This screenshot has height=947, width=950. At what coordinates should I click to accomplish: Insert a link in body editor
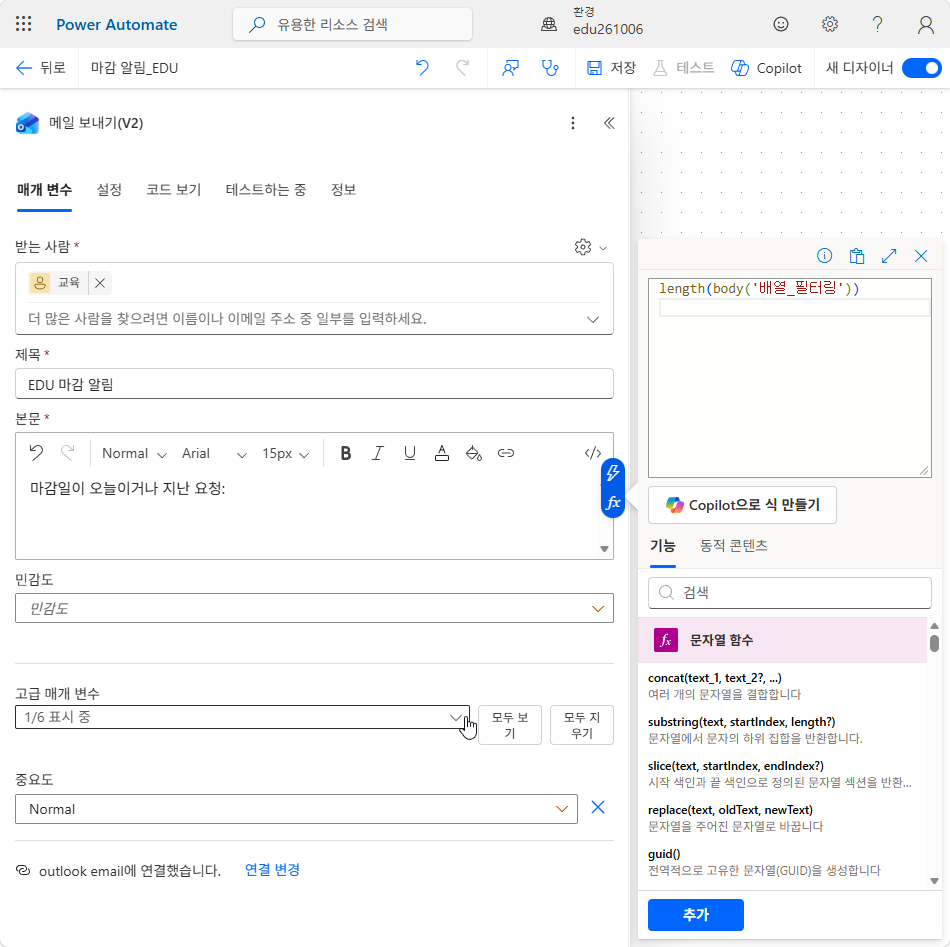click(x=506, y=453)
